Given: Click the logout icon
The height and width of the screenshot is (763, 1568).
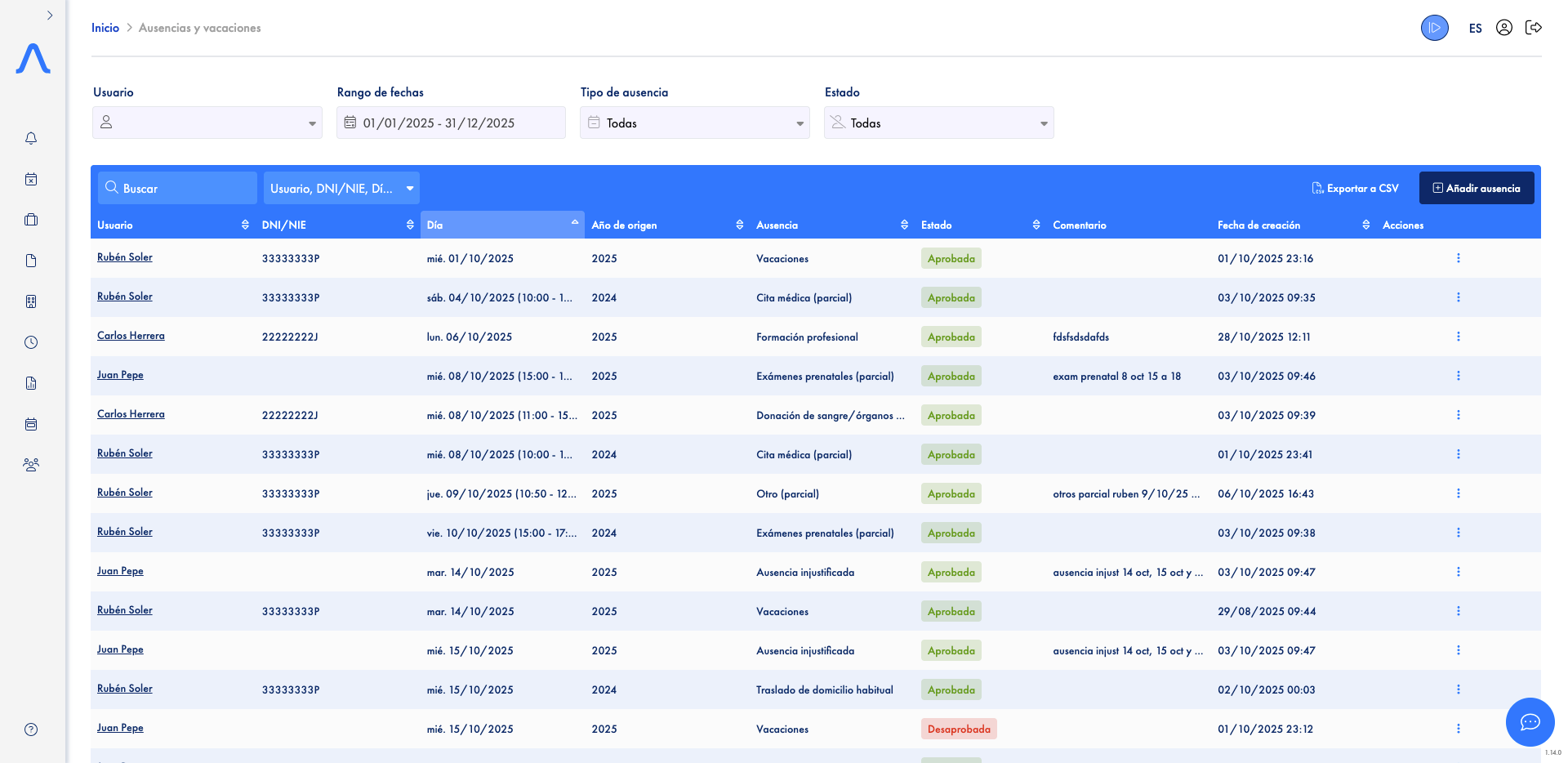Looking at the screenshot, I should point(1533,28).
